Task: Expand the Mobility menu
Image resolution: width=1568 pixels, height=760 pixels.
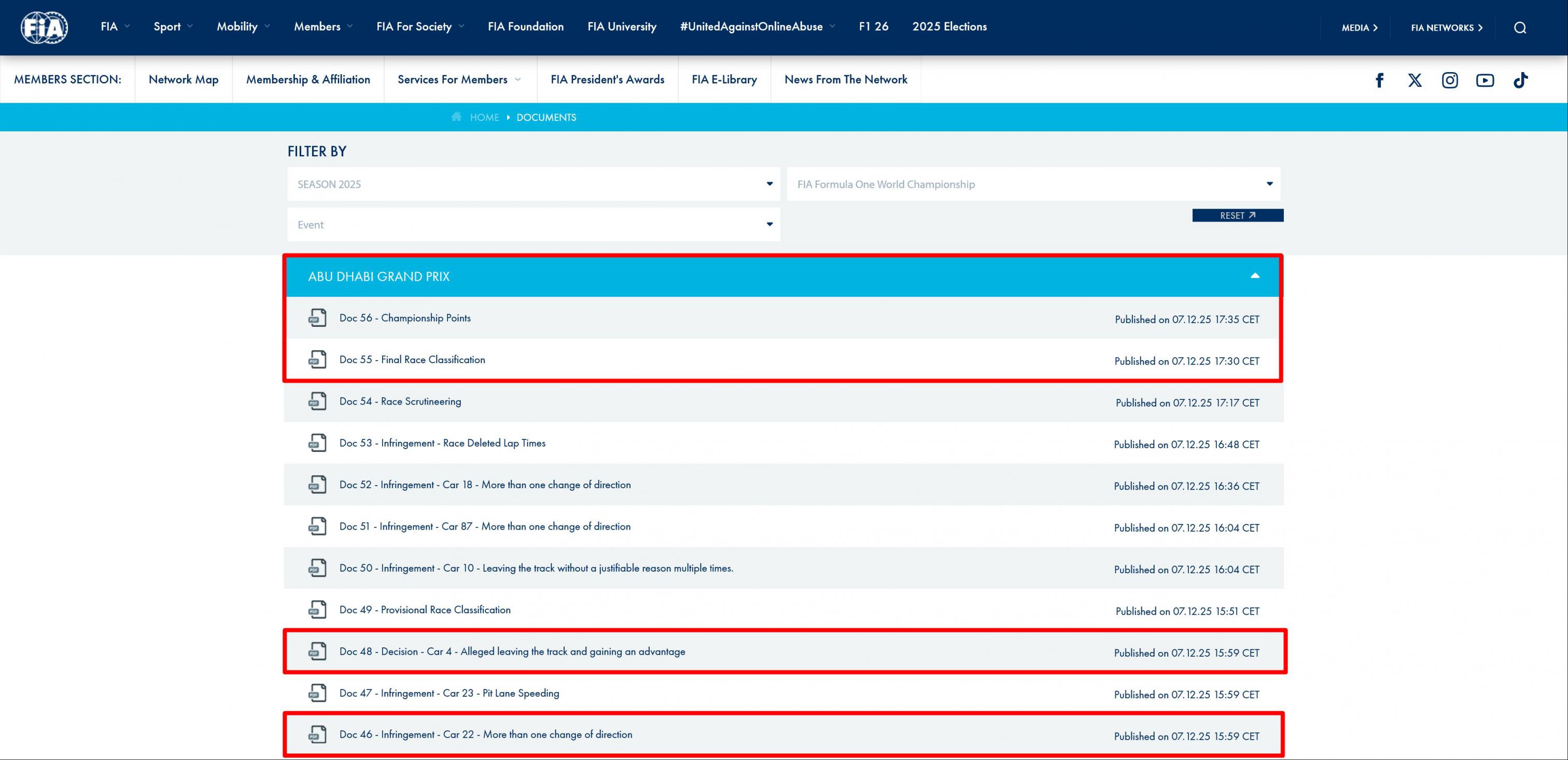Action: pyautogui.click(x=244, y=26)
